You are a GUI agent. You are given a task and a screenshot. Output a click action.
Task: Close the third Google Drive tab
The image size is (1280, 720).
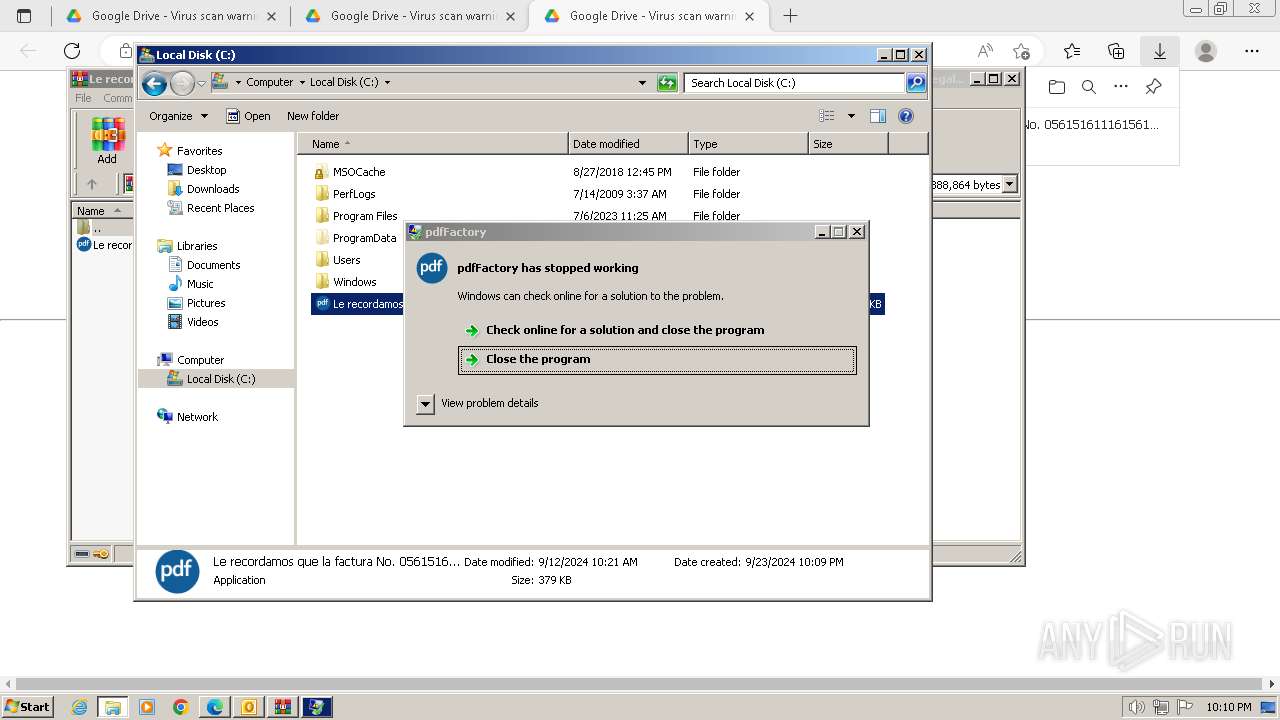(x=749, y=16)
